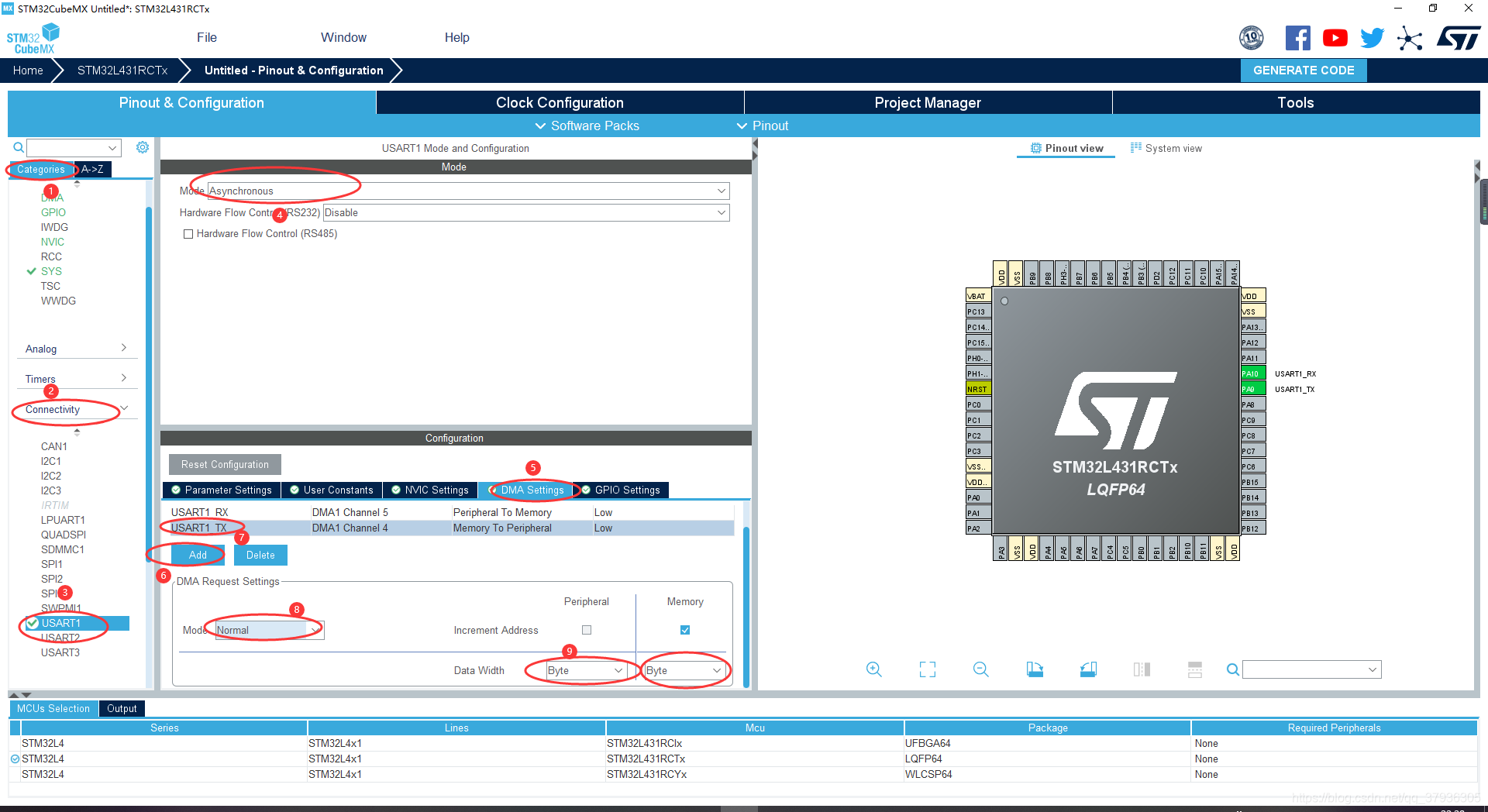
Task: Select the PA0 pin on chip
Action: 978,497
